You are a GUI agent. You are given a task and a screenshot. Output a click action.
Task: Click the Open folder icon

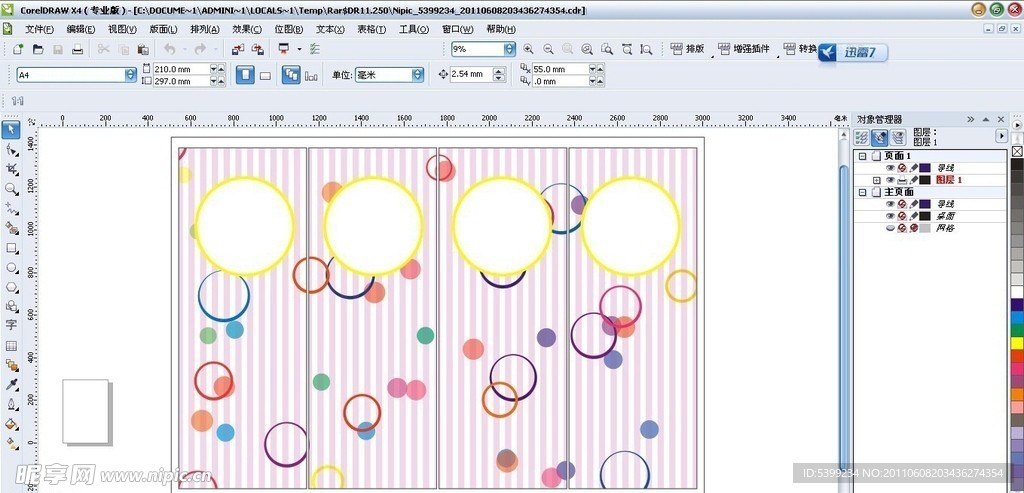pos(38,49)
